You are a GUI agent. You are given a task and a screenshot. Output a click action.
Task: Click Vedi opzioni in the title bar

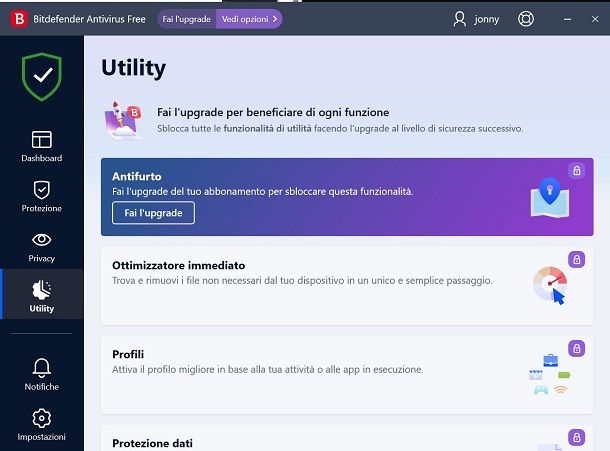pyautogui.click(x=249, y=19)
